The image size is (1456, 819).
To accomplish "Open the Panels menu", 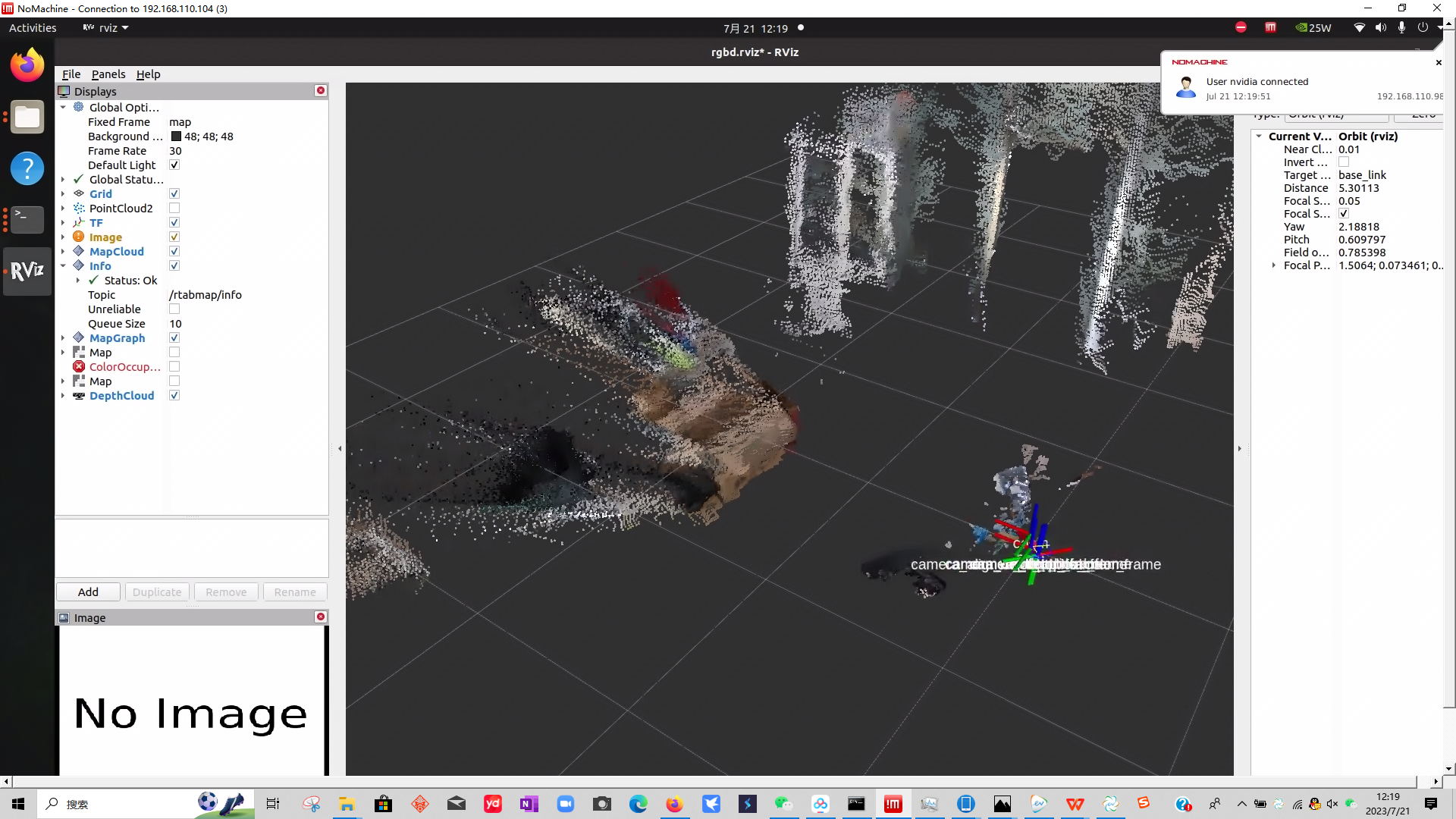I will pos(108,74).
